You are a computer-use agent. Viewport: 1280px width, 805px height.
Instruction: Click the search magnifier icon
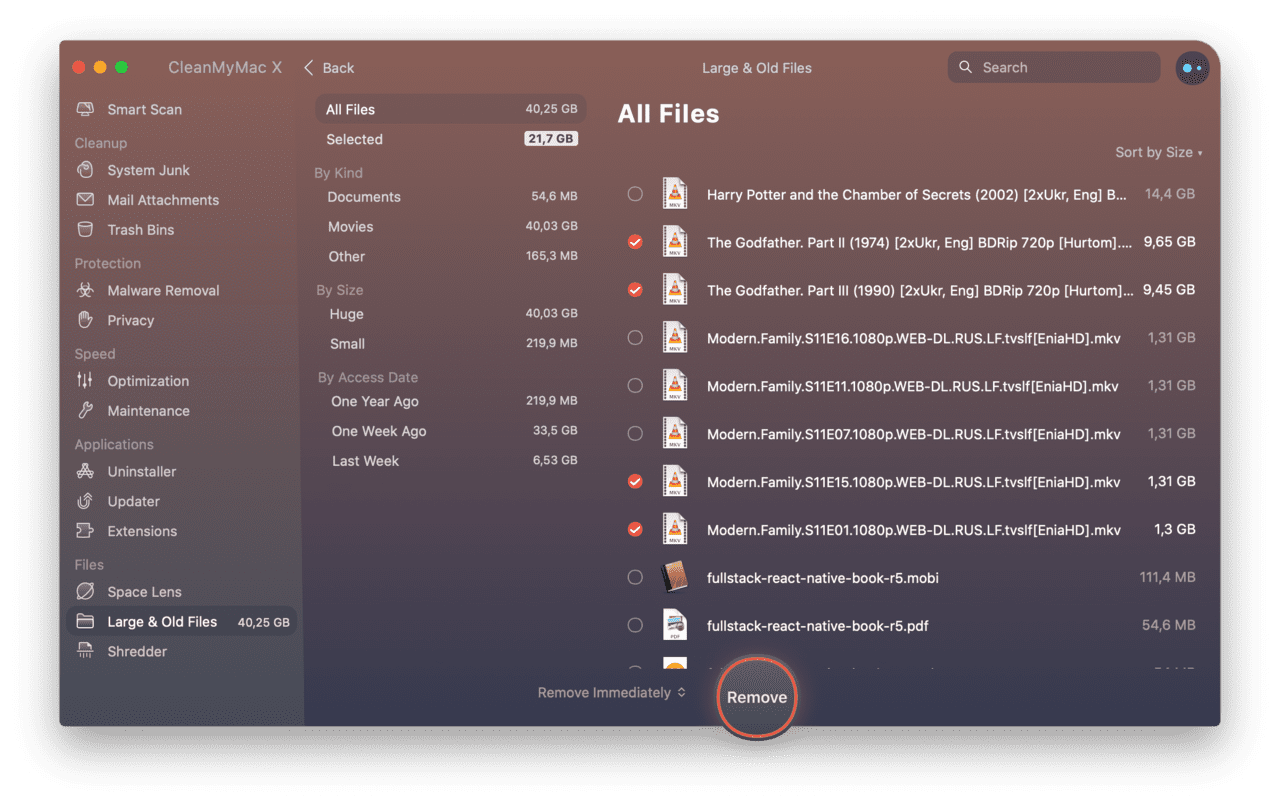965,67
